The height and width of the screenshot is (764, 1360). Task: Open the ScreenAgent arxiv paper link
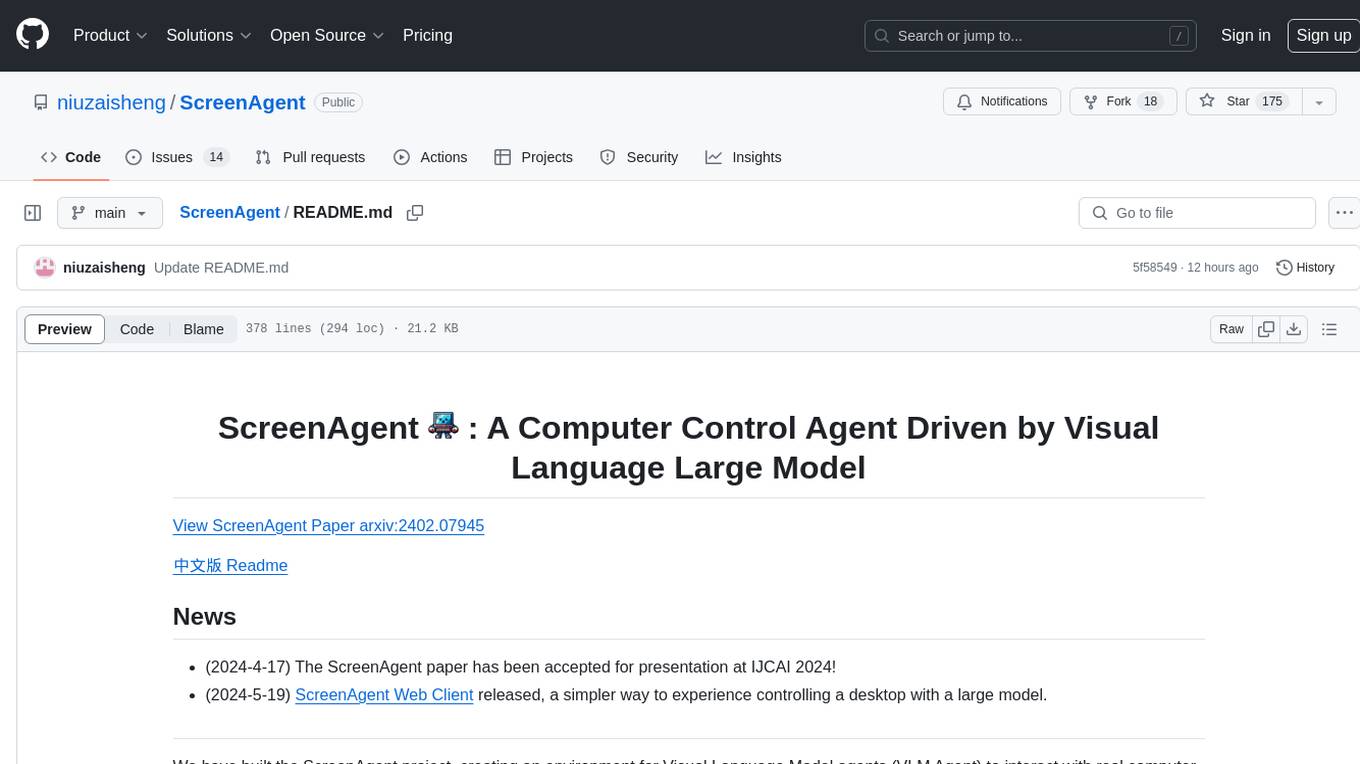click(328, 526)
